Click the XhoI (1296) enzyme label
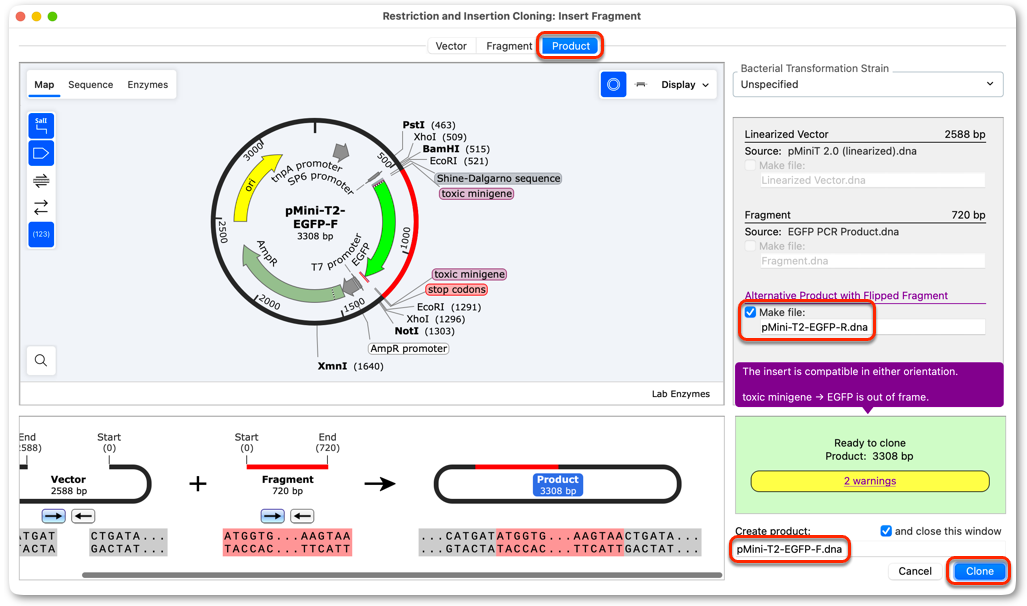1027x606 pixels. pos(436,319)
